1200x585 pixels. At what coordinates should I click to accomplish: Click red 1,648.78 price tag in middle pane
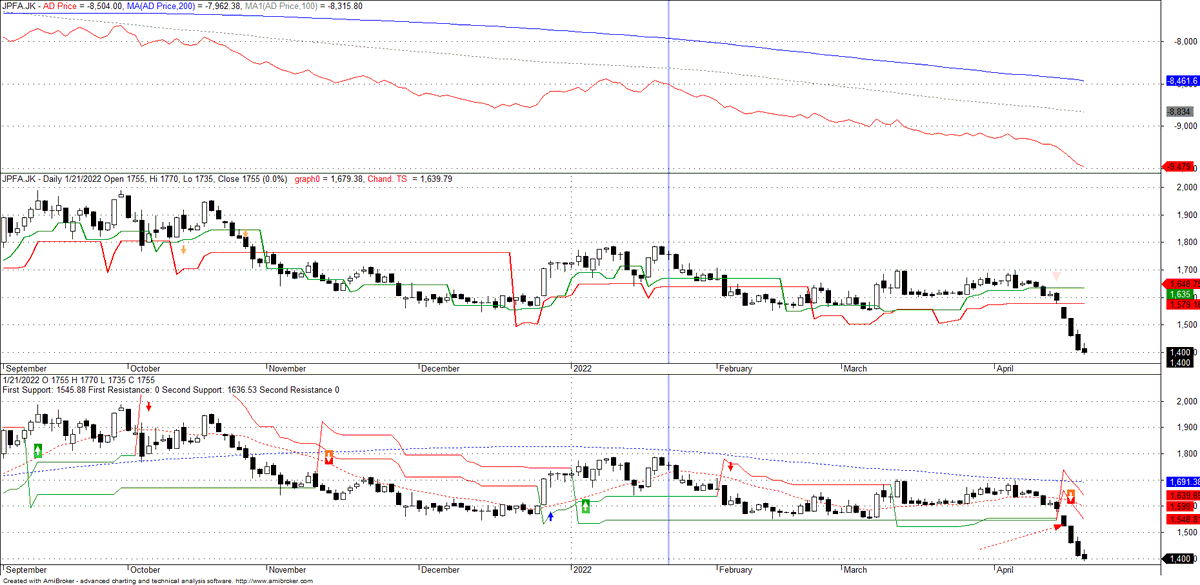tap(1181, 285)
